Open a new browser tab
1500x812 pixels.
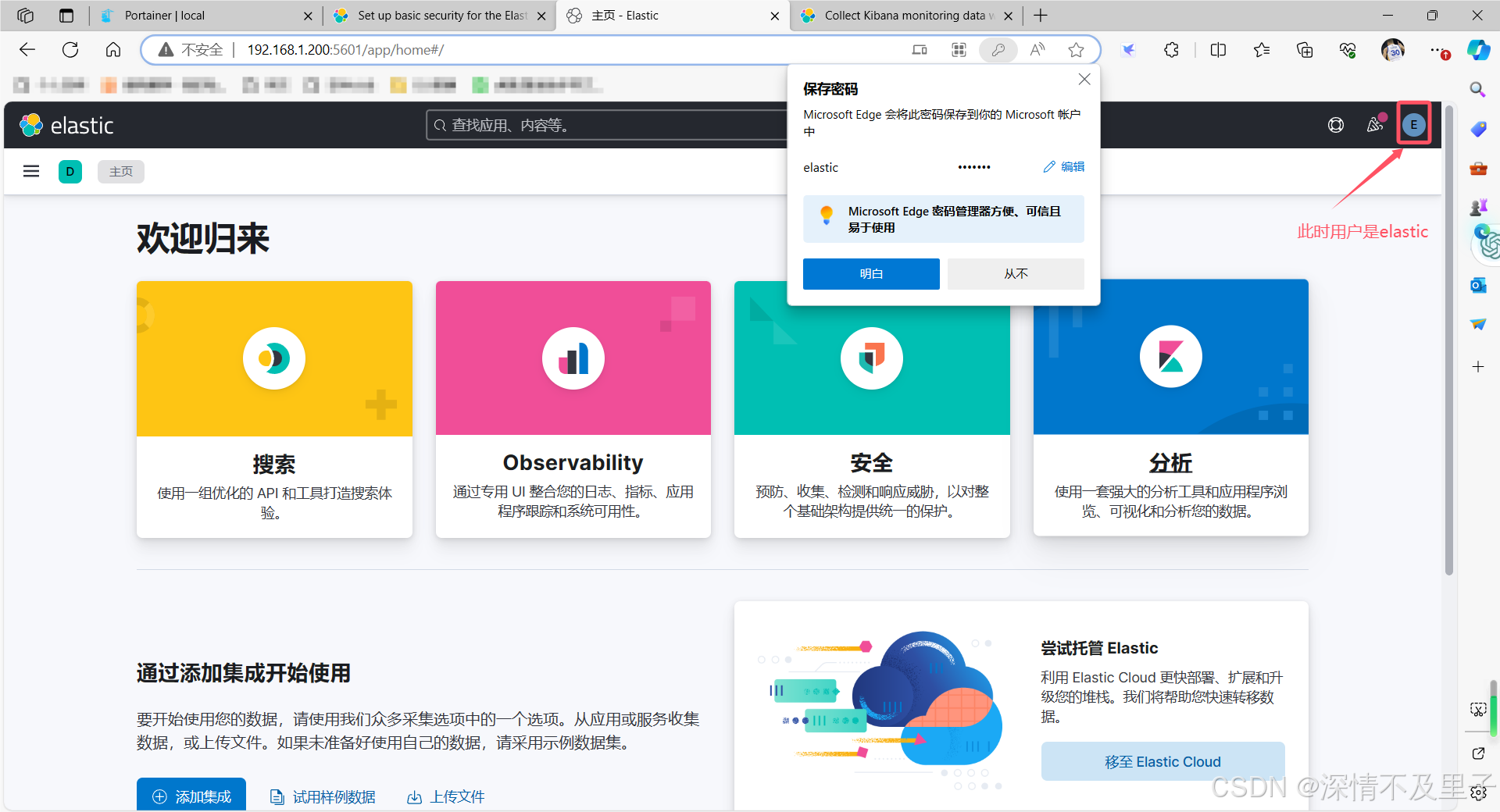1041,16
